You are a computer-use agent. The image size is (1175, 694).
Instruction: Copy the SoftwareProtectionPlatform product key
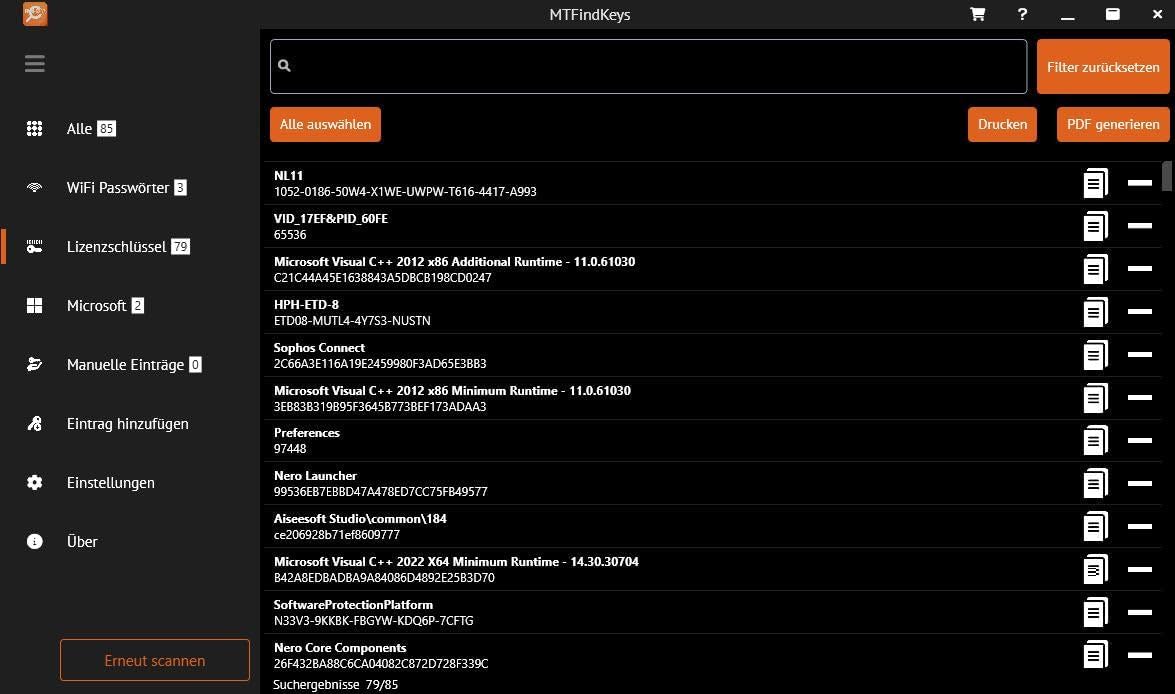pyautogui.click(x=1095, y=612)
